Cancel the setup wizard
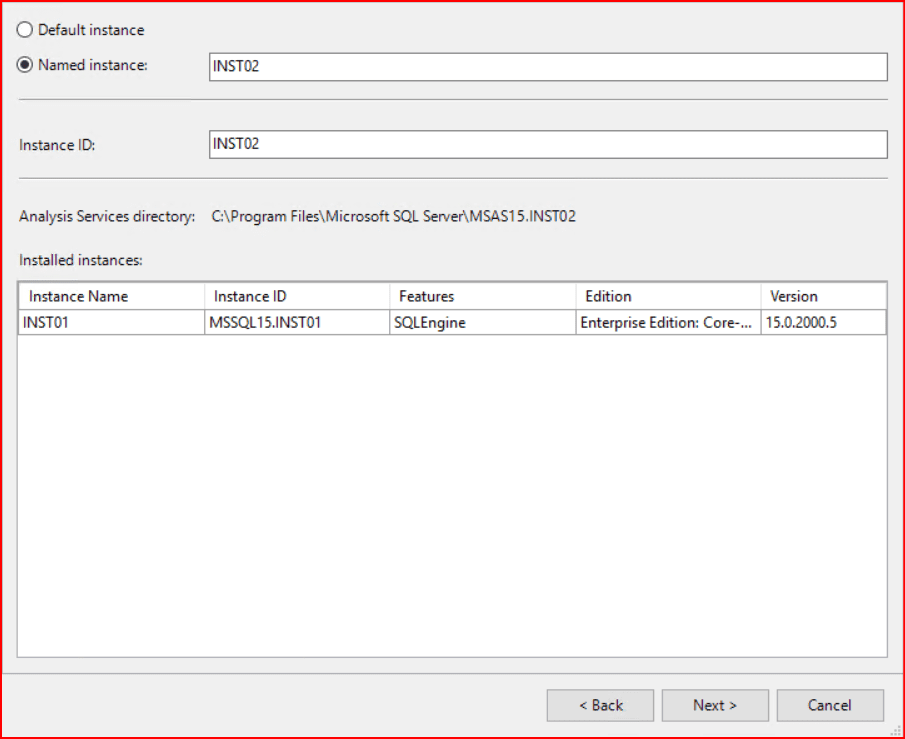905x739 pixels. tap(830, 705)
